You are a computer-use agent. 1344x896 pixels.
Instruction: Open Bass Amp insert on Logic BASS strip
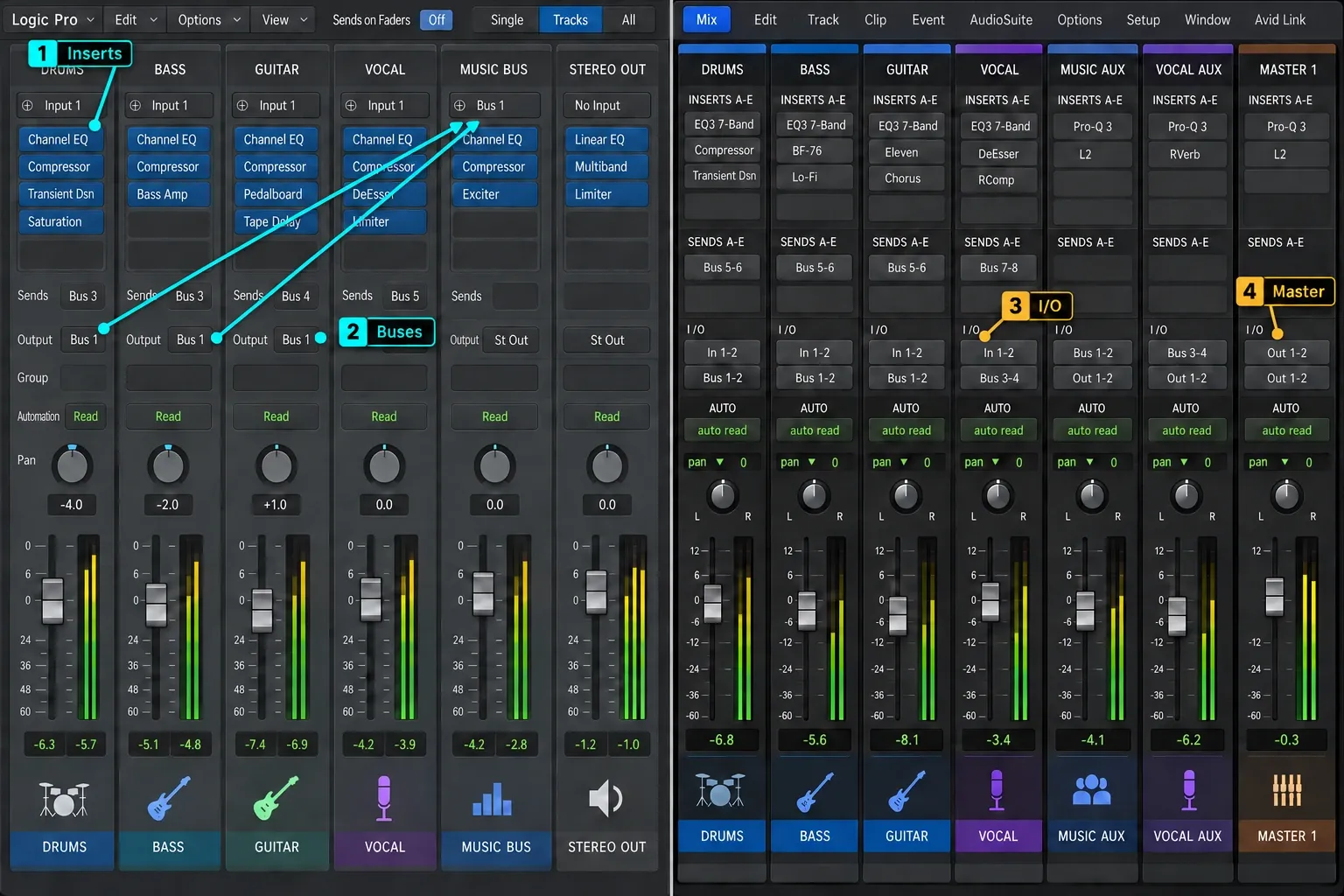pyautogui.click(x=168, y=194)
